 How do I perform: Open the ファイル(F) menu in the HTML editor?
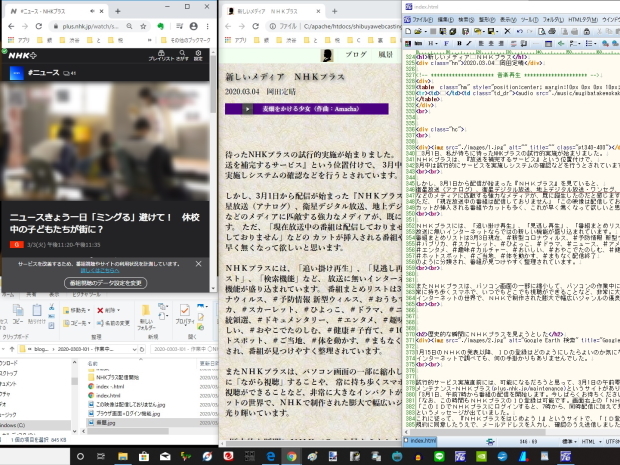click(x=422, y=19)
